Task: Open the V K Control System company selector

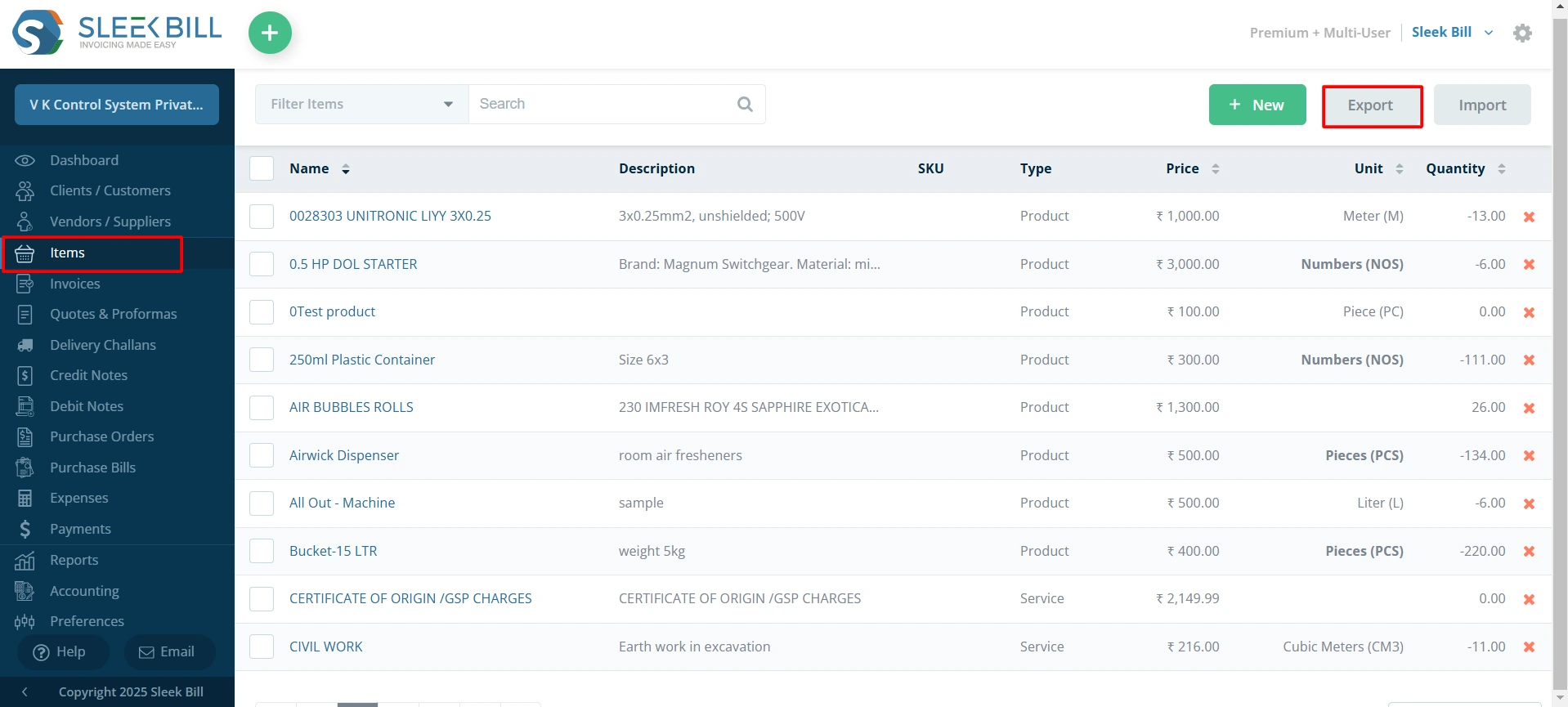Action: click(117, 105)
